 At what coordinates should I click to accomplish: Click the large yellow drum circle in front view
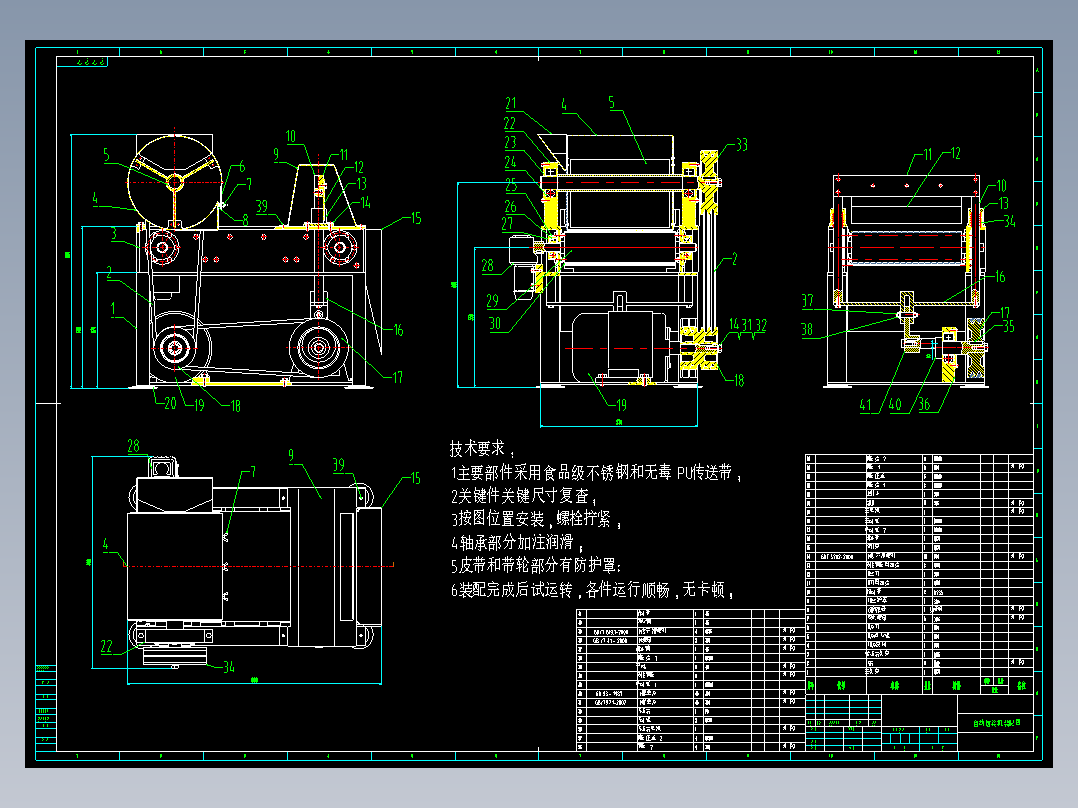pos(174,182)
